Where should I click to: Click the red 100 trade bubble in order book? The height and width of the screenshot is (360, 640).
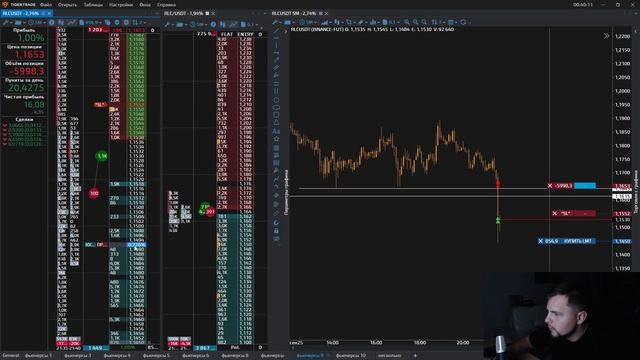(x=94, y=193)
